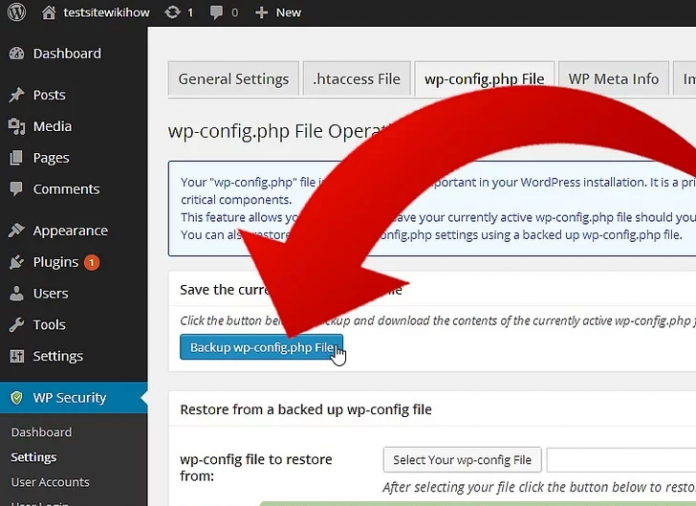The width and height of the screenshot is (696, 506).
Task: Click the plus New content icon
Action: (x=261, y=12)
